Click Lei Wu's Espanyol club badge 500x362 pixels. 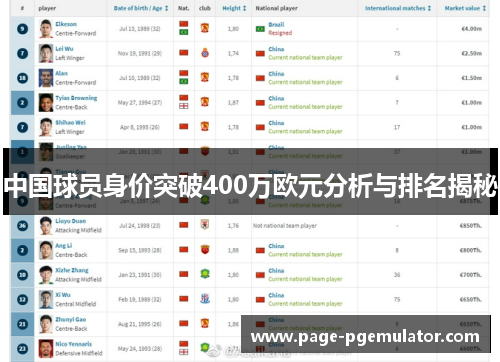pyautogui.click(x=205, y=53)
